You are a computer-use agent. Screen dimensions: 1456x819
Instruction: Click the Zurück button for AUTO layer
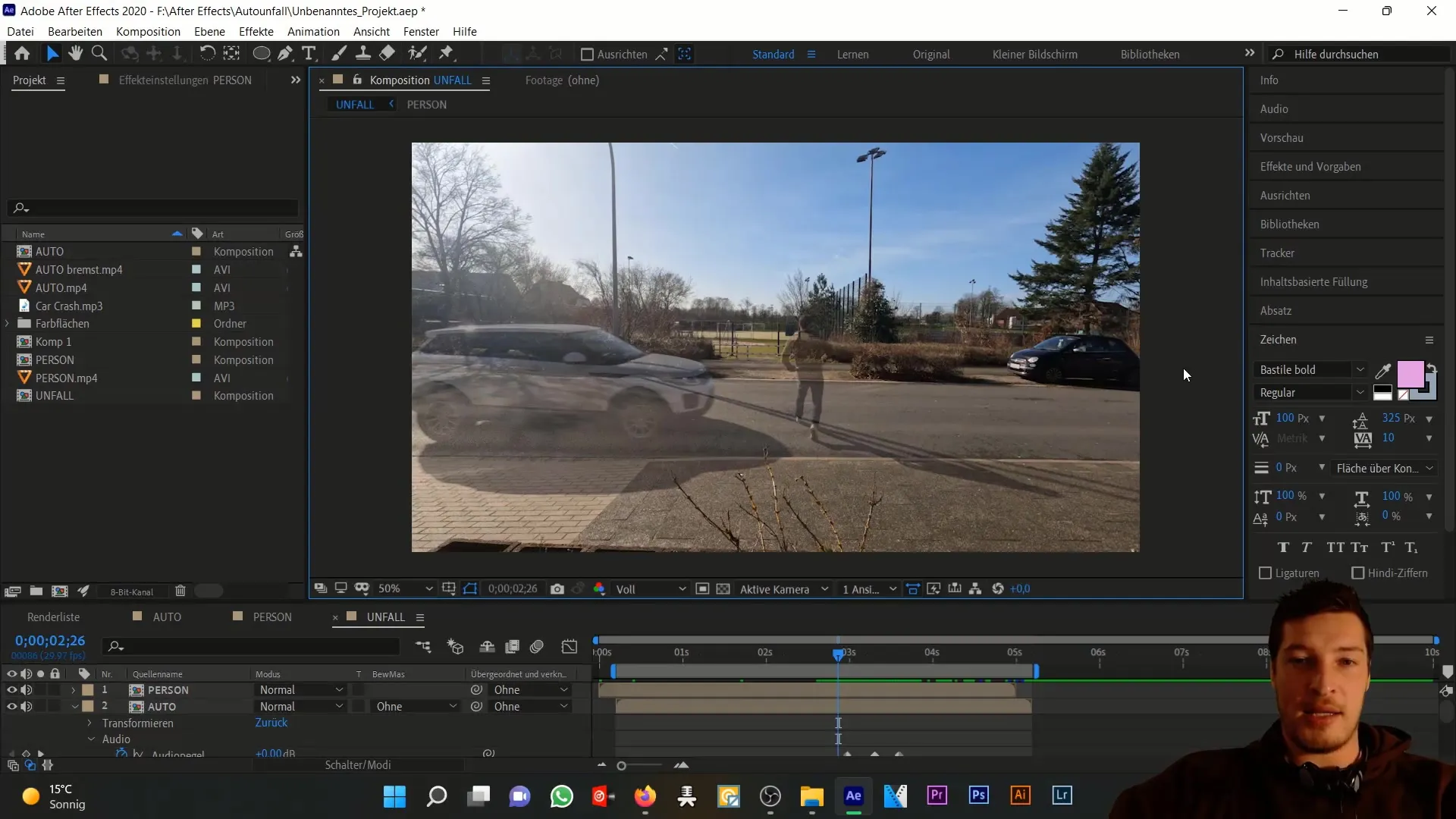click(271, 723)
